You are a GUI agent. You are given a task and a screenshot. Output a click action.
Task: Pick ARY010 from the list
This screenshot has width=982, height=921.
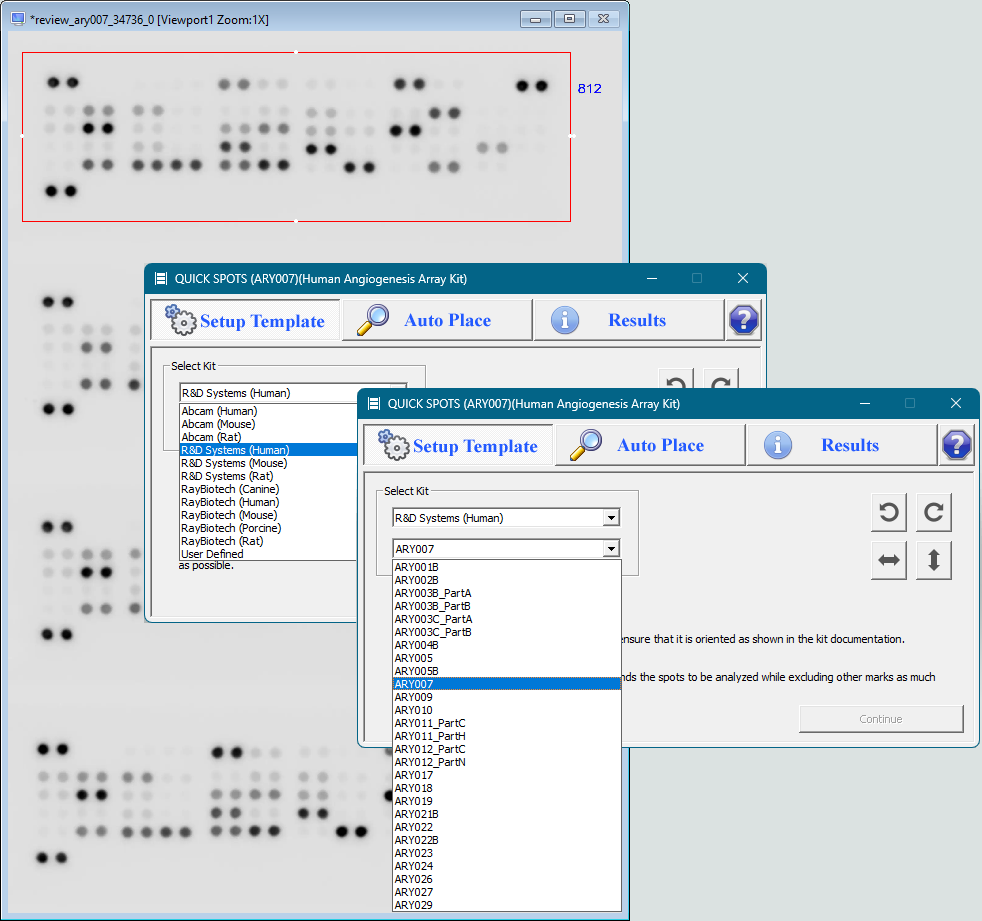[x=507, y=710]
